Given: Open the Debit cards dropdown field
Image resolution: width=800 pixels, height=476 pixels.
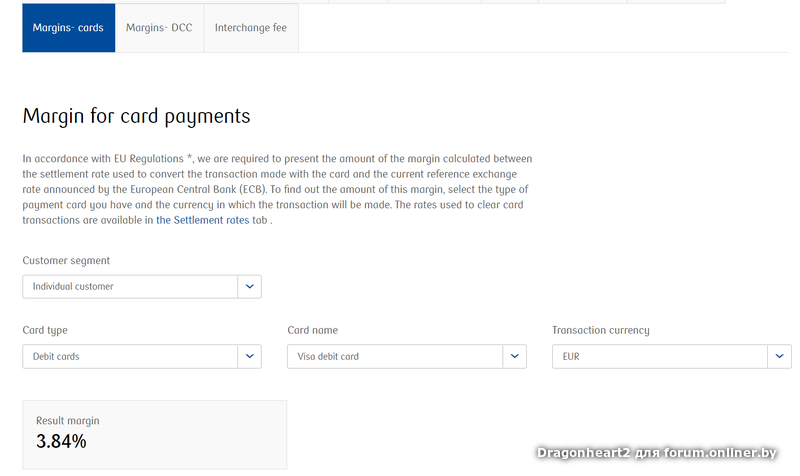Looking at the screenshot, I should pos(130,356).
